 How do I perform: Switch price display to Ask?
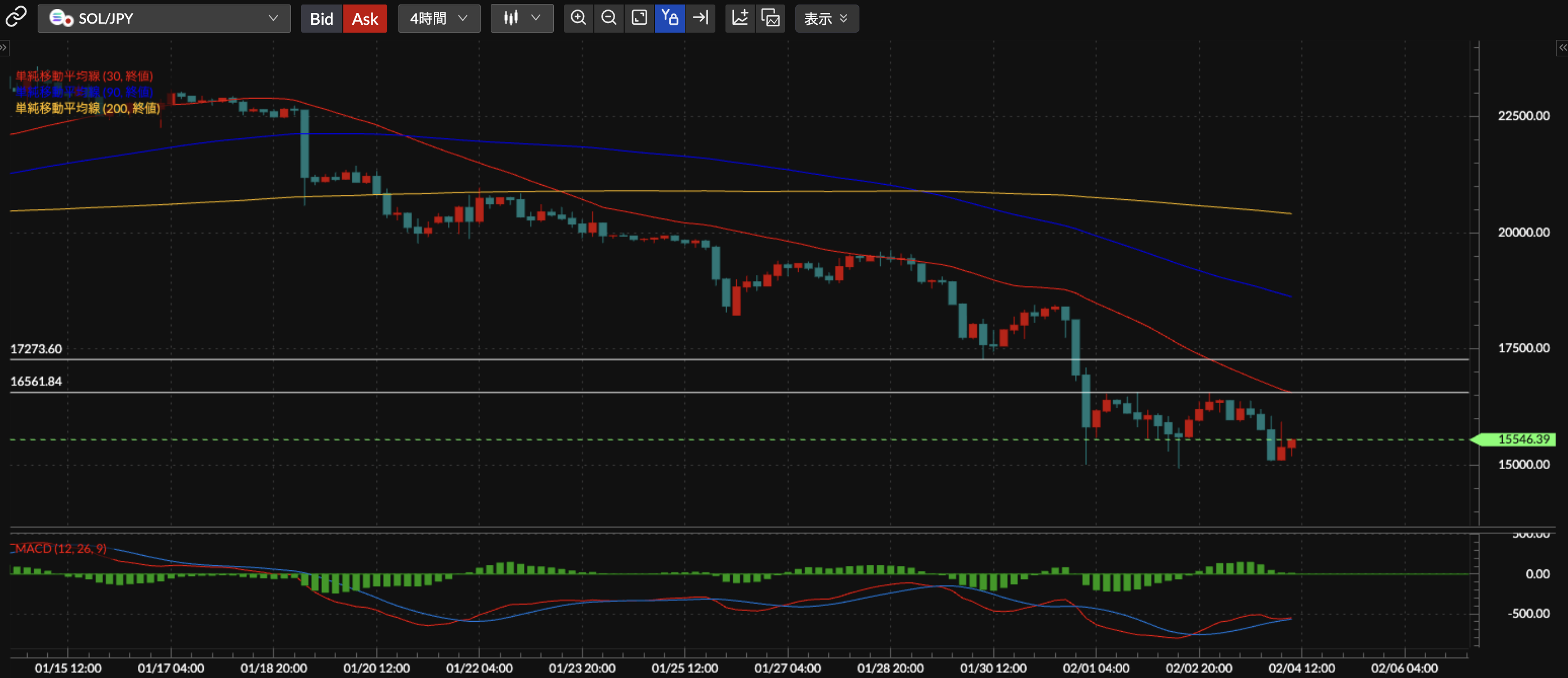coord(365,18)
